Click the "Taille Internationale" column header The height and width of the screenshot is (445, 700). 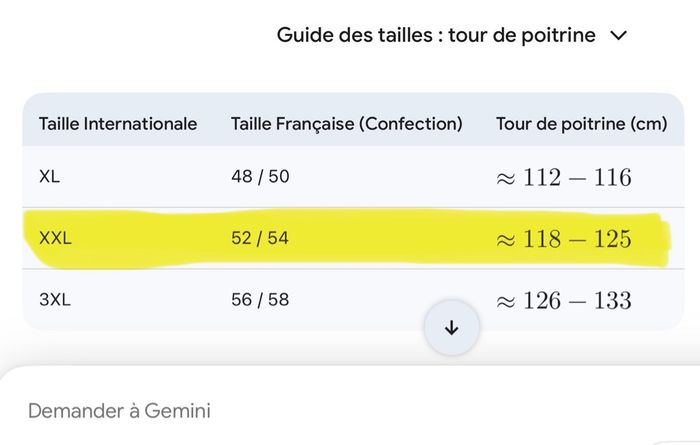[x=118, y=124]
